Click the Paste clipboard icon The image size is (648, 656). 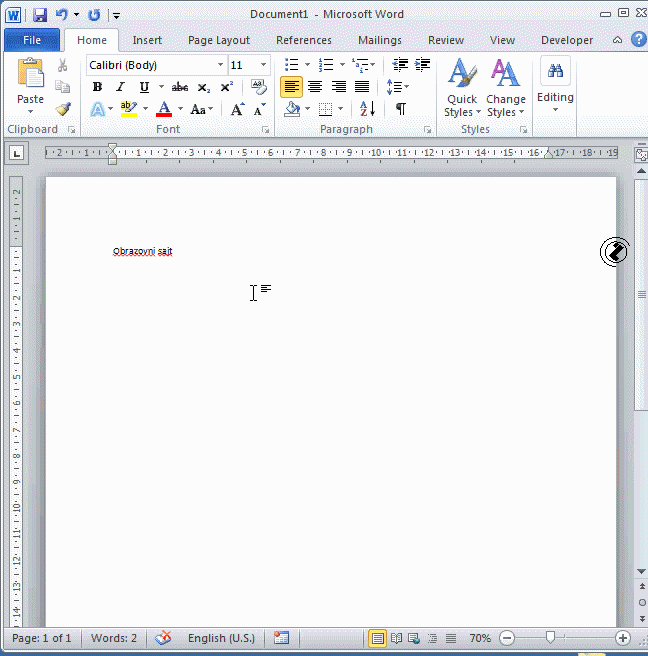point(31,82)
